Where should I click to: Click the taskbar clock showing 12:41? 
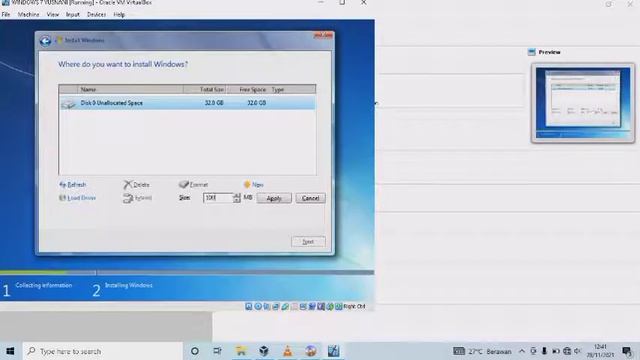[x=600, y=351]
